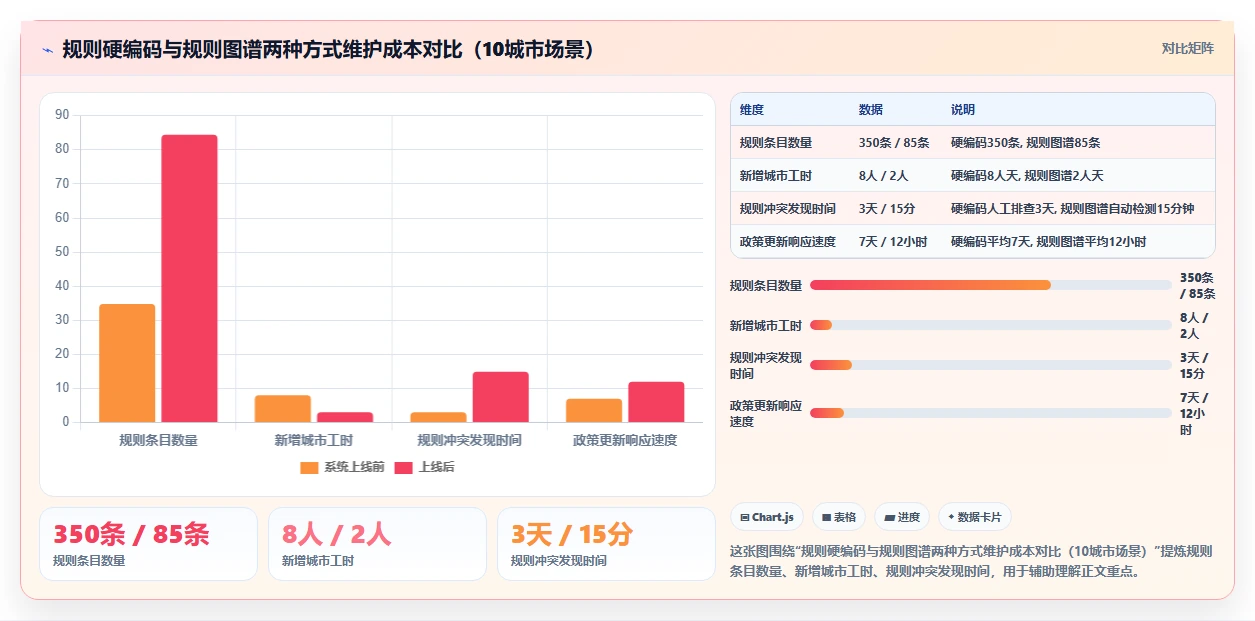Click the orange bar for 规则条目数量
The image size is (1255, 621).
127,363
